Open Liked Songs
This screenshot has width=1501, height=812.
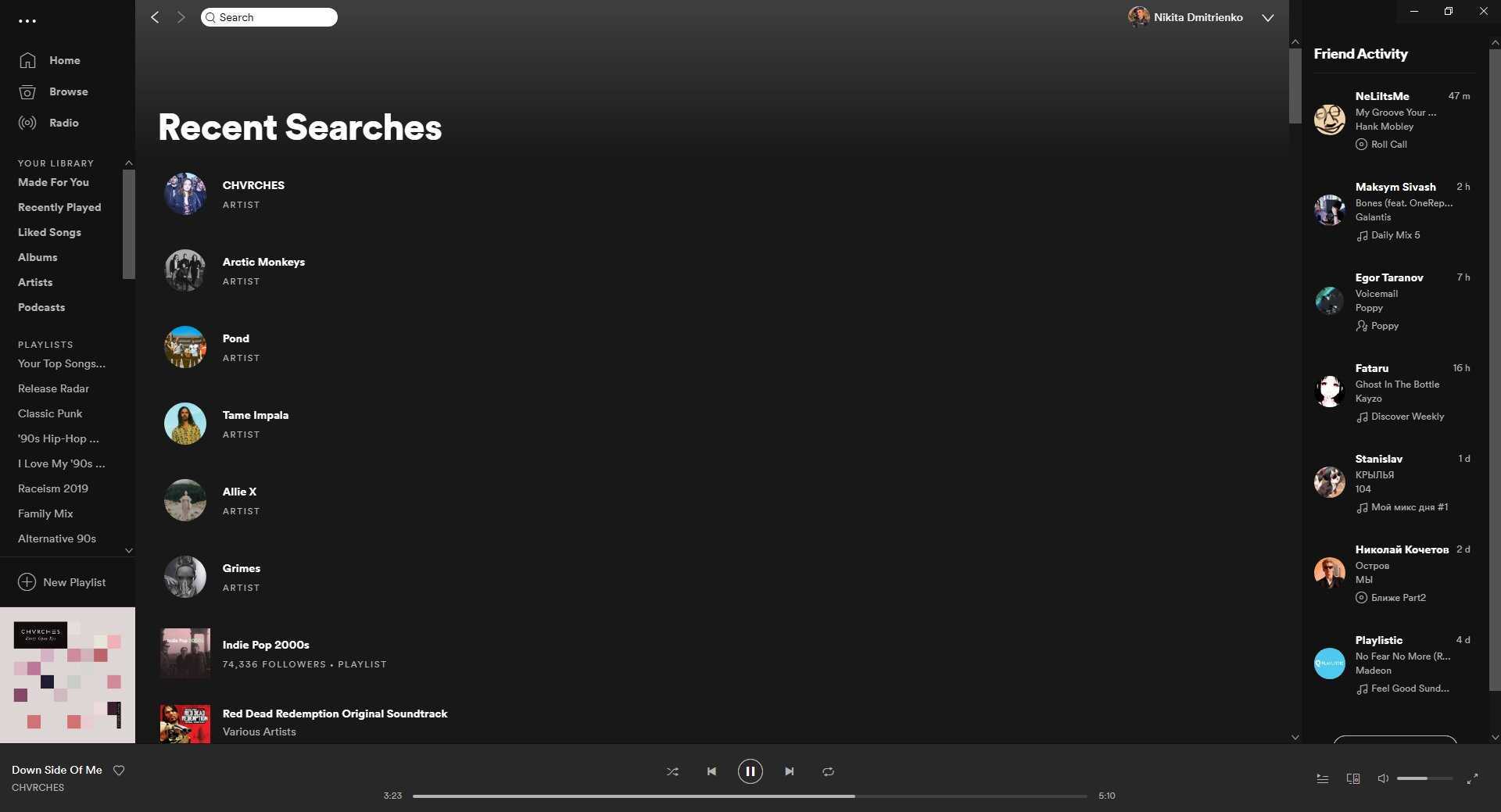(49, 232)
